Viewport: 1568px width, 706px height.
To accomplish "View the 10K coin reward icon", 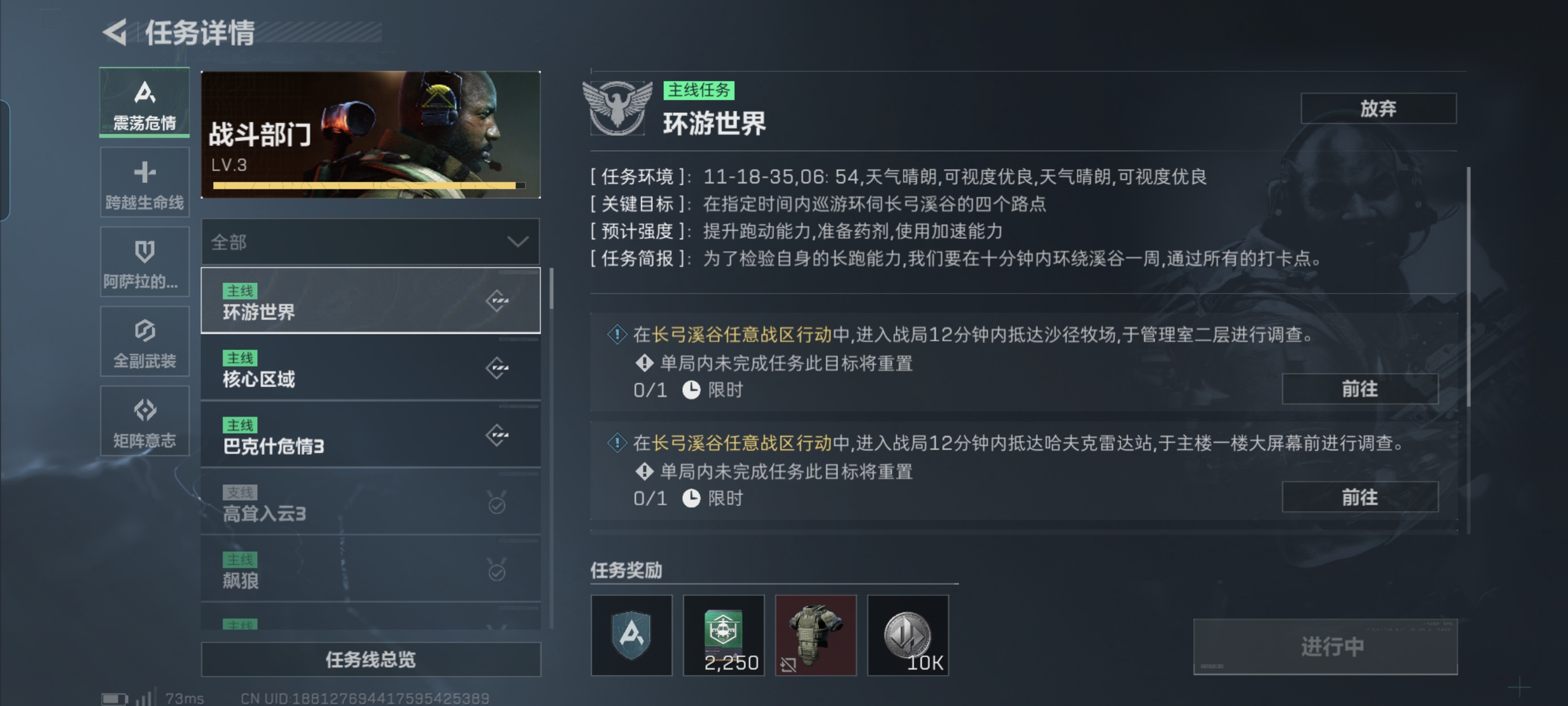I will tap(908, 635).
